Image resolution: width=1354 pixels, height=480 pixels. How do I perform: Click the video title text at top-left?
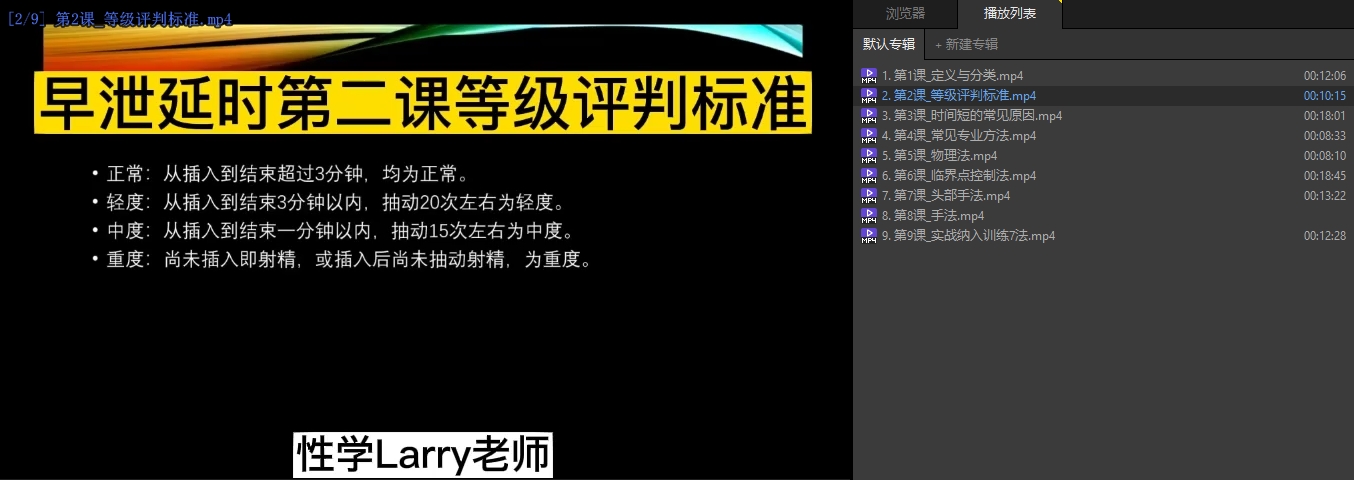click(120, 19)
